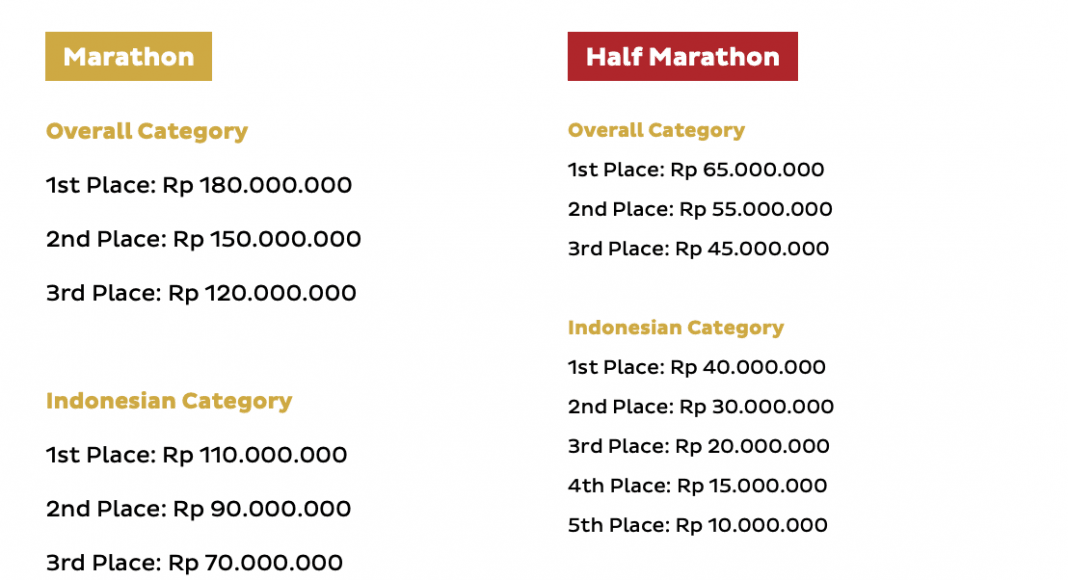The image size is (1068, 580).
Task: Select the Rp 40.000.000 first place line
Action: [696, 367]
